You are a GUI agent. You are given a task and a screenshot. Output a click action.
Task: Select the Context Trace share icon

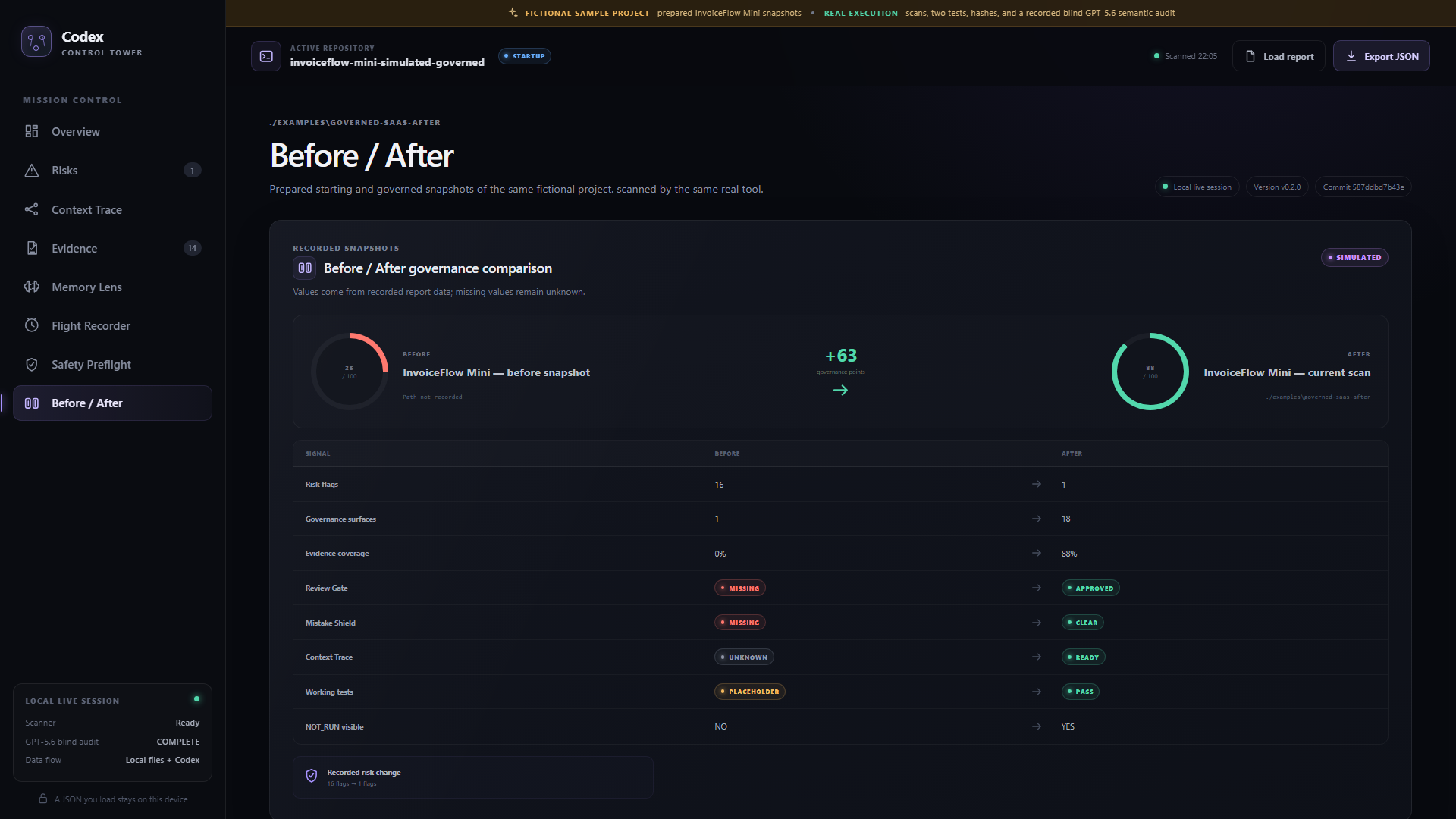tap(32, 209)
